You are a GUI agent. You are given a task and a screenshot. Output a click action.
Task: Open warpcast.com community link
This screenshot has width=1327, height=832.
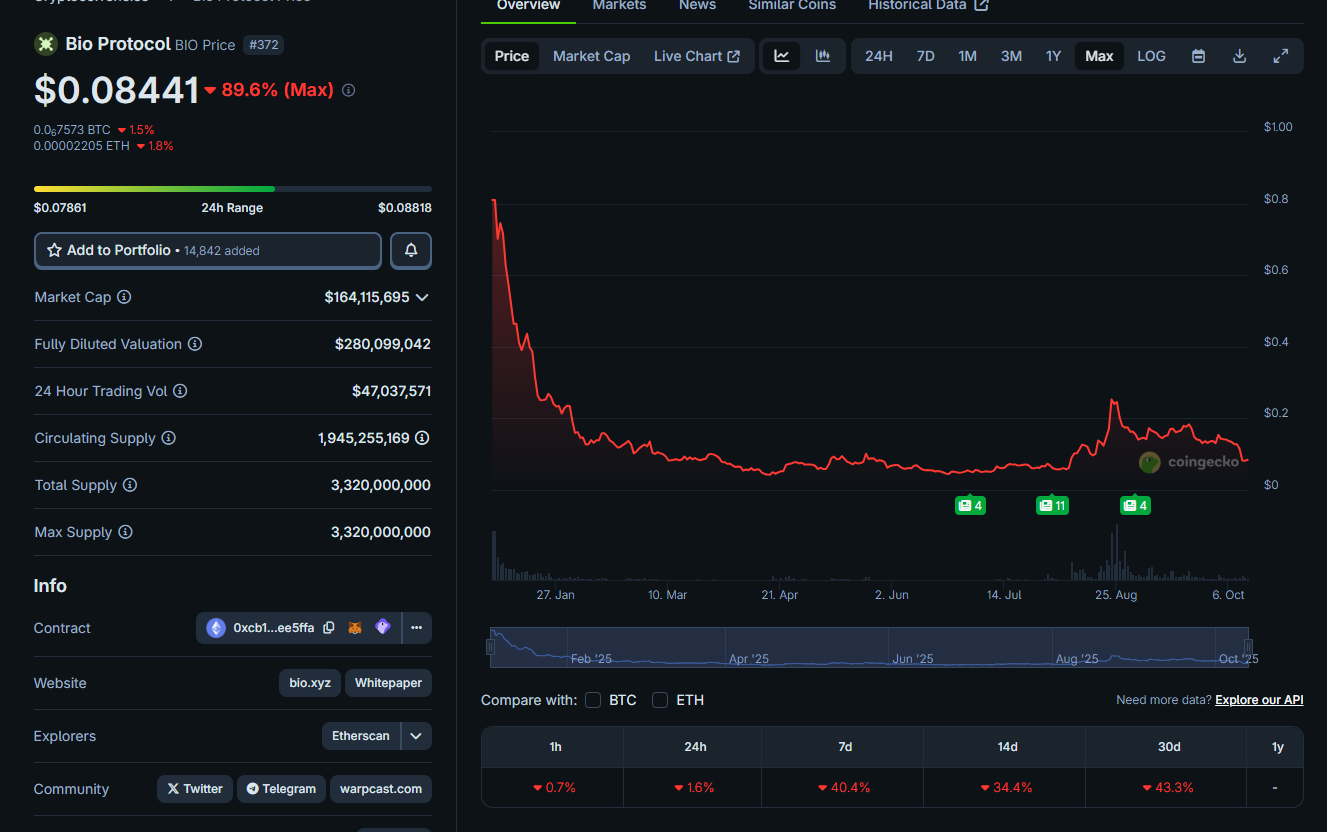[381, 789]
